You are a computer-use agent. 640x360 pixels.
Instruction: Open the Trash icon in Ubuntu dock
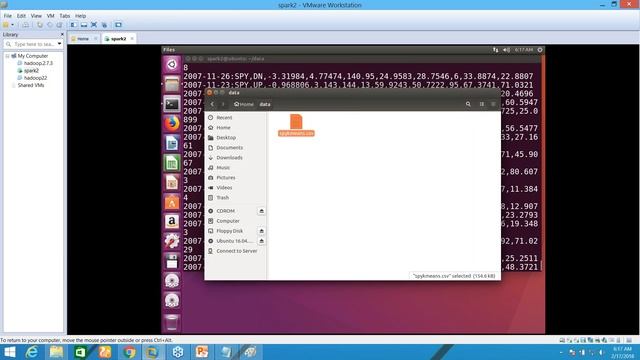[x=172, y=322]
